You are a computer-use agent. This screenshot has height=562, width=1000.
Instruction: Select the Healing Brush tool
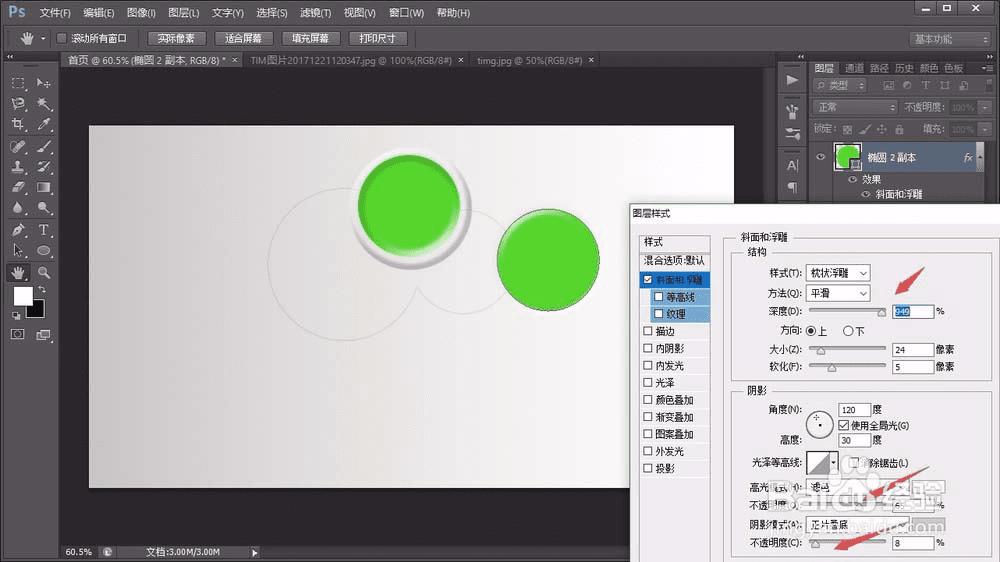point(18,147)
